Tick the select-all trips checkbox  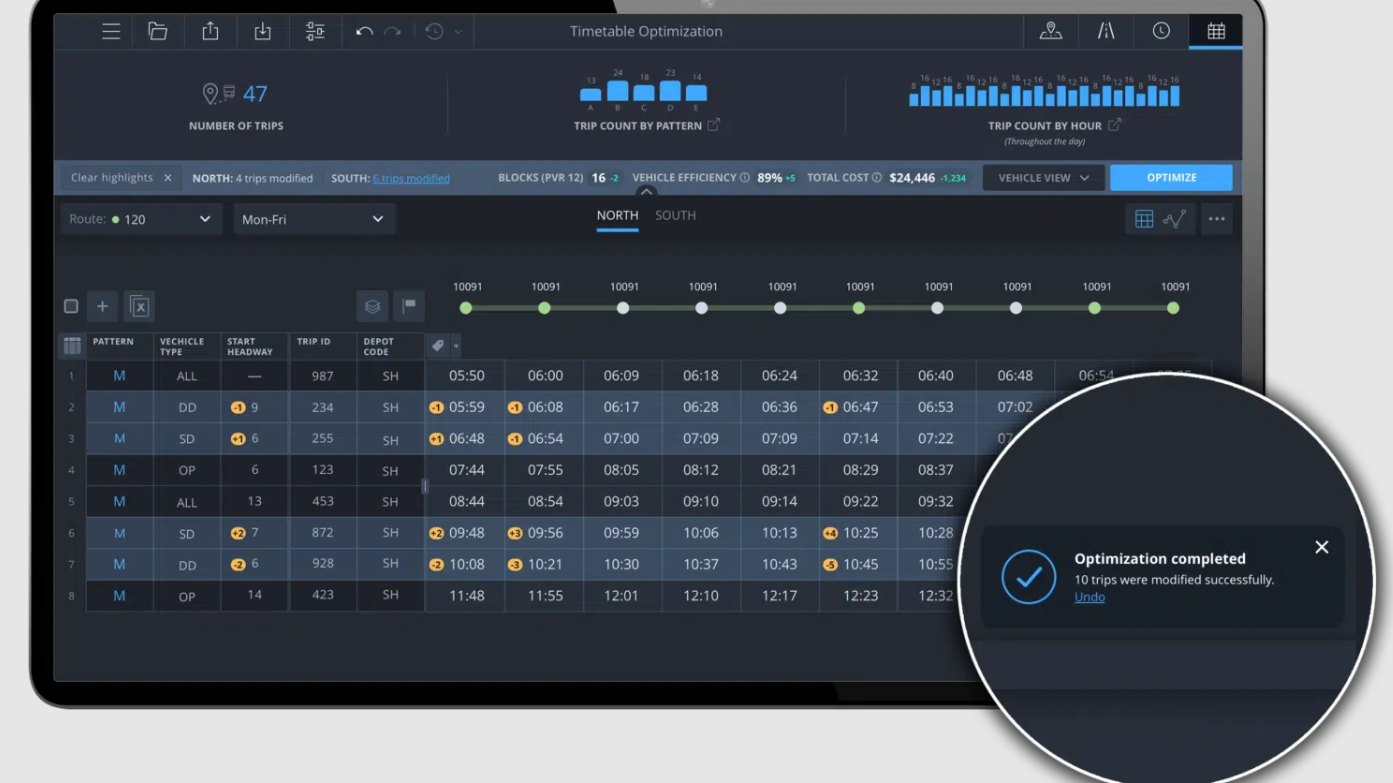coord(71,307)
